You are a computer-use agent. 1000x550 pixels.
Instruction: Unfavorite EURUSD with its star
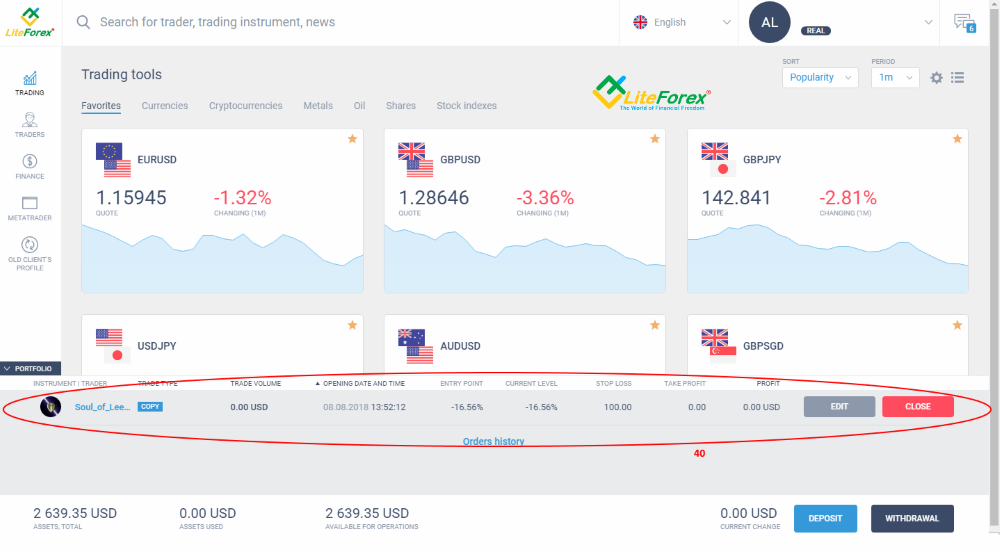352,139
